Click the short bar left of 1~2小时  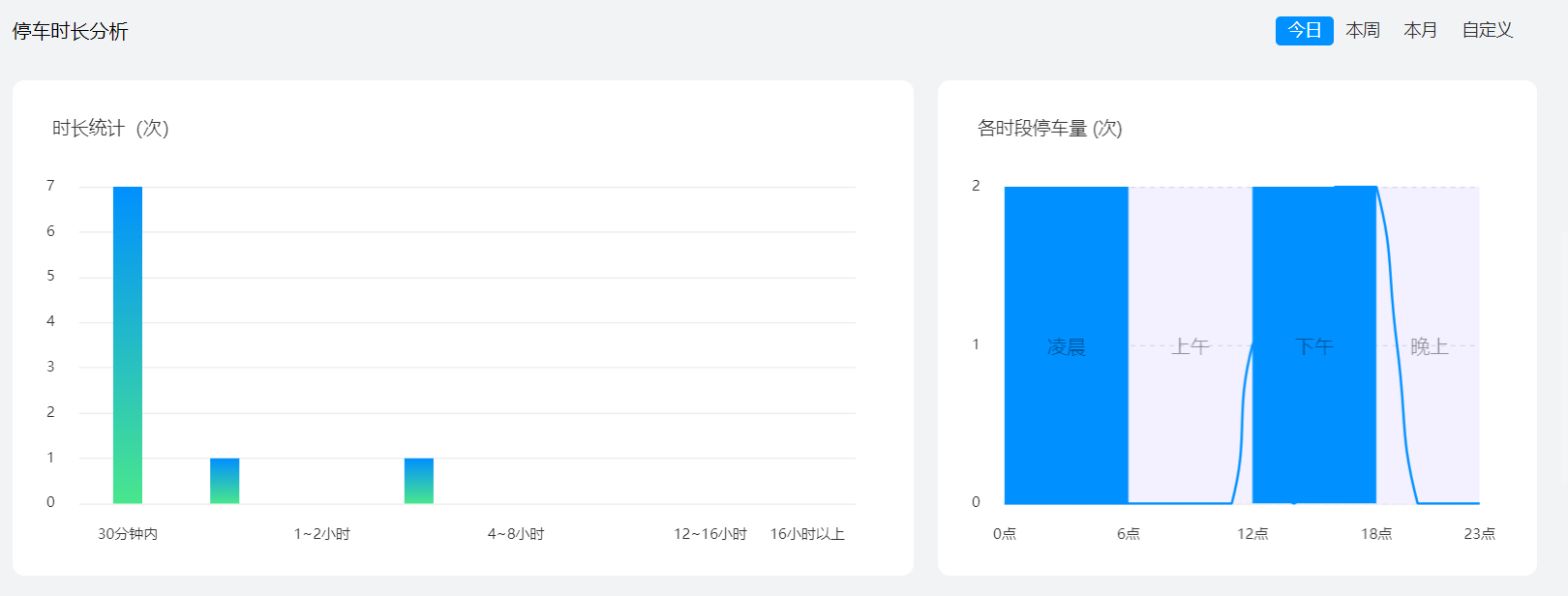(225, 481)
